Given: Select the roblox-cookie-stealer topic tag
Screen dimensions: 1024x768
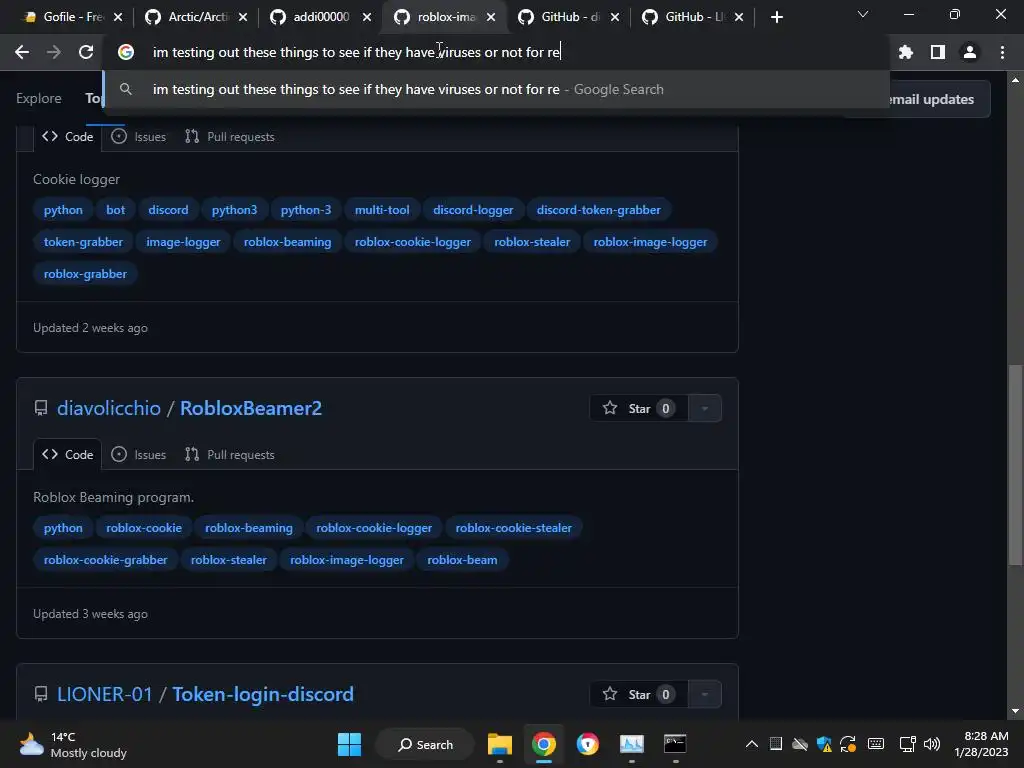Looking at the screenshot, I should pos(513,528).
